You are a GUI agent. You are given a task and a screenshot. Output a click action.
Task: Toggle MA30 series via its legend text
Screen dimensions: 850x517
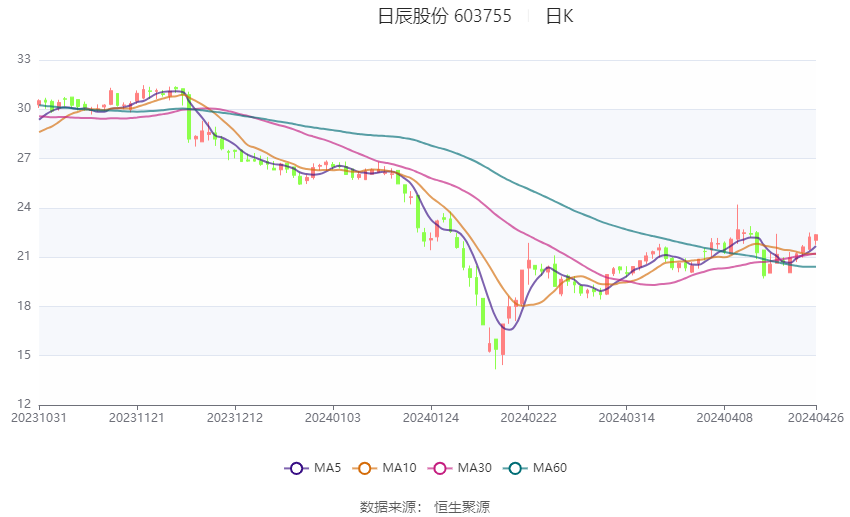473,467
